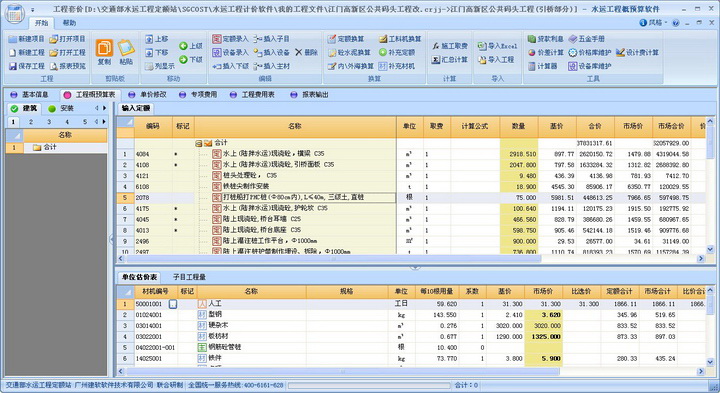Click 插入主材 in edit group
720x393 pixels.
click(x=271, y=66)
